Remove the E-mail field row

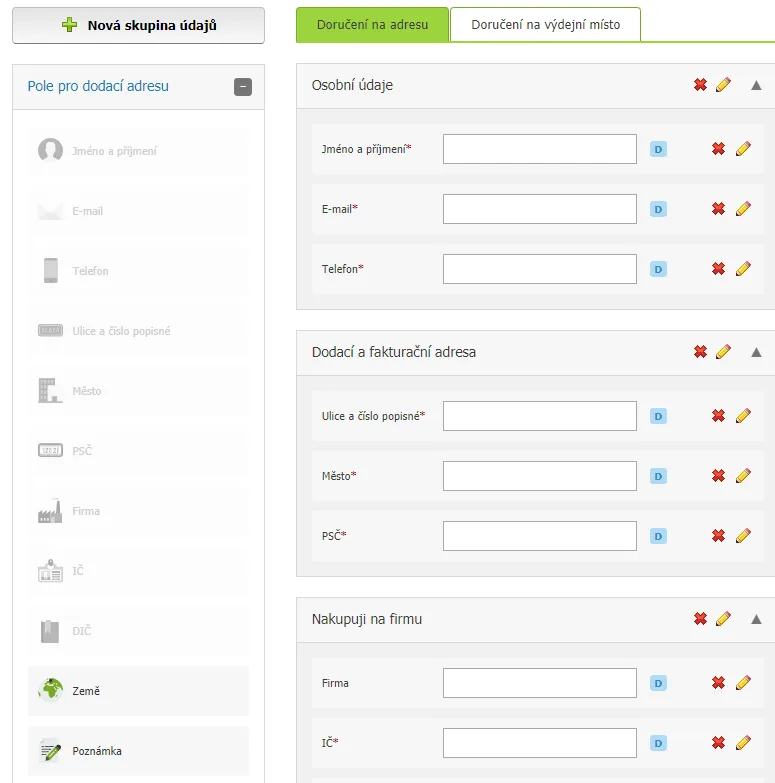point(718,209)
